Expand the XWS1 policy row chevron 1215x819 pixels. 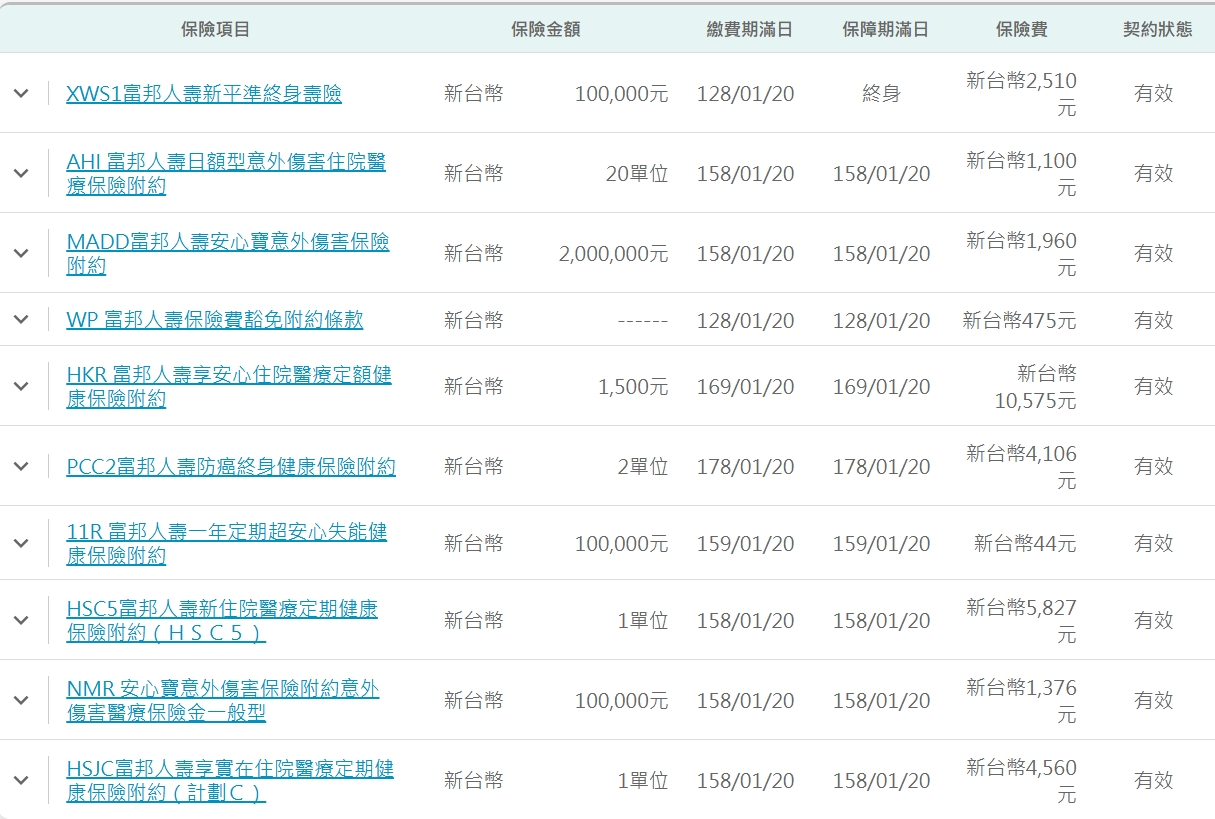pos(21,93)
